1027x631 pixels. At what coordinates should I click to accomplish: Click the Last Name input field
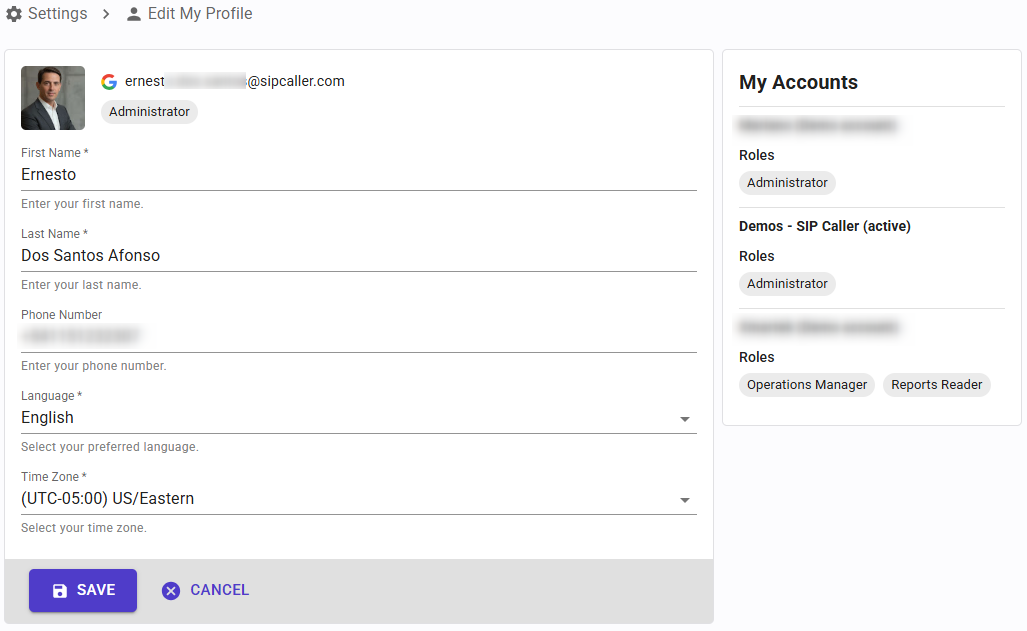click(358, 256)
